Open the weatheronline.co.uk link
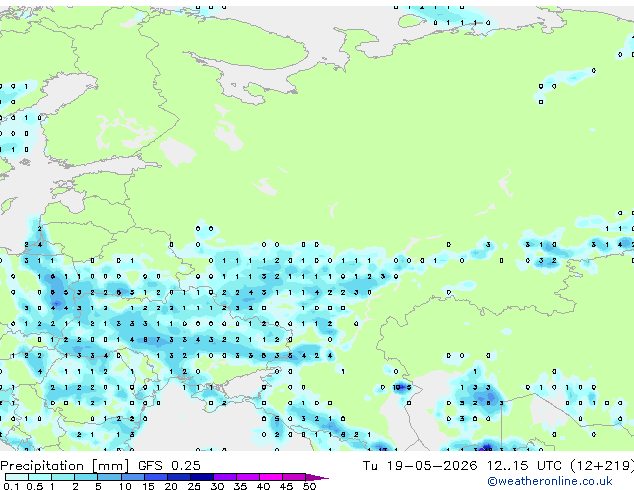The height and width of the screenshot is (490, 634). coord(550,481)
